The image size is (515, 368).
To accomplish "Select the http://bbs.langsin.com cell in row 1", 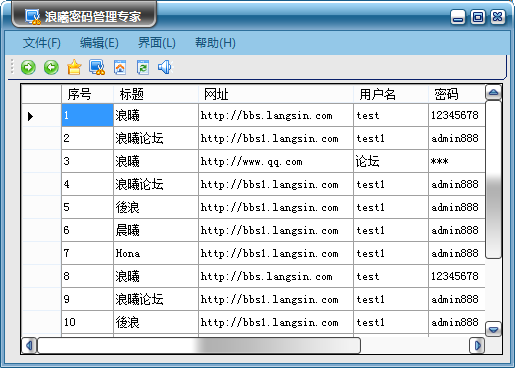I will (x=276, y=115).
